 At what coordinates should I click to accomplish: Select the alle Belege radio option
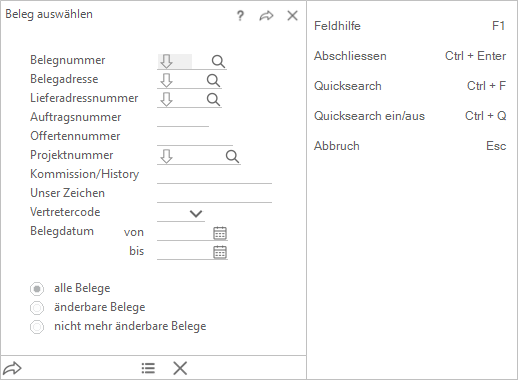(37, 289)
